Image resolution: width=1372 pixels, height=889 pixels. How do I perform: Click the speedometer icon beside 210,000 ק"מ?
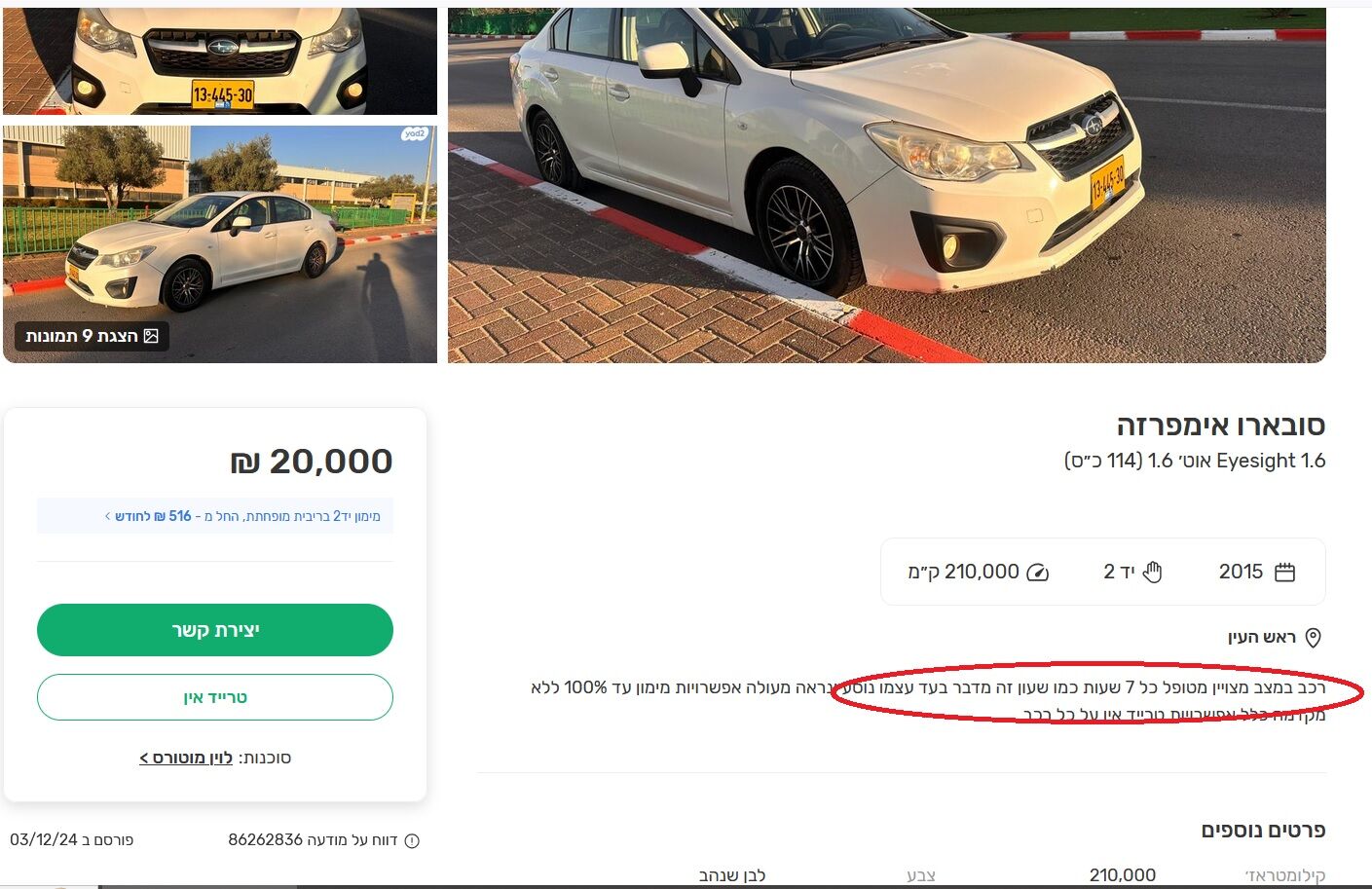tap(1038, 573)
